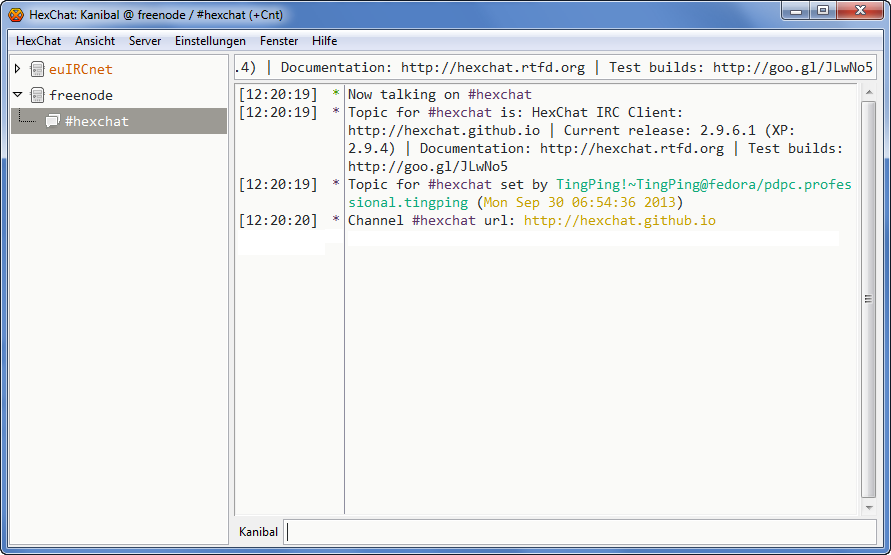The image size is (891, 555).
Task: Close the HexChat window
Action: click(x=860, y=11)
